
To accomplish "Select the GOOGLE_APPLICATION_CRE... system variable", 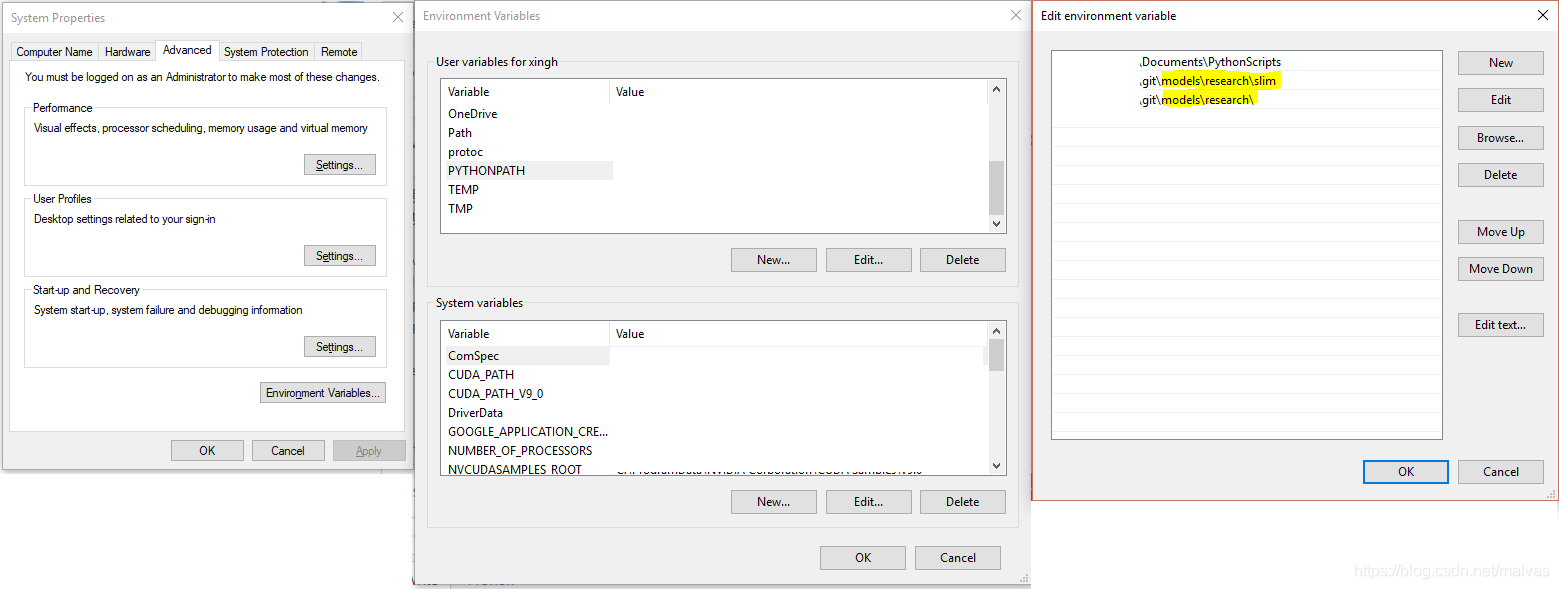I will pyautogui.click(x=526, y=432).
